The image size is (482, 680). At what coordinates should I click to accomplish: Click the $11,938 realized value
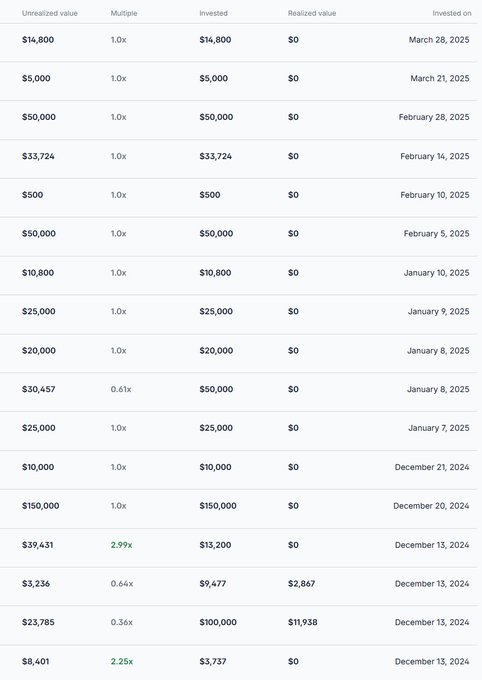point(302,622)
